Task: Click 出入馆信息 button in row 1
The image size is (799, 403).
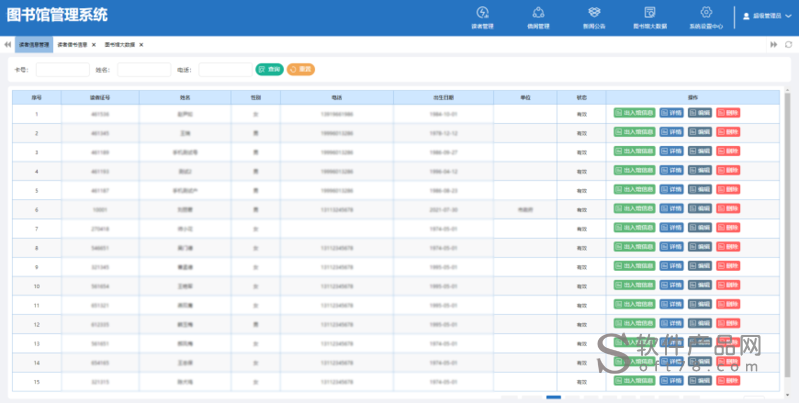Action: [x=634, y=113]
